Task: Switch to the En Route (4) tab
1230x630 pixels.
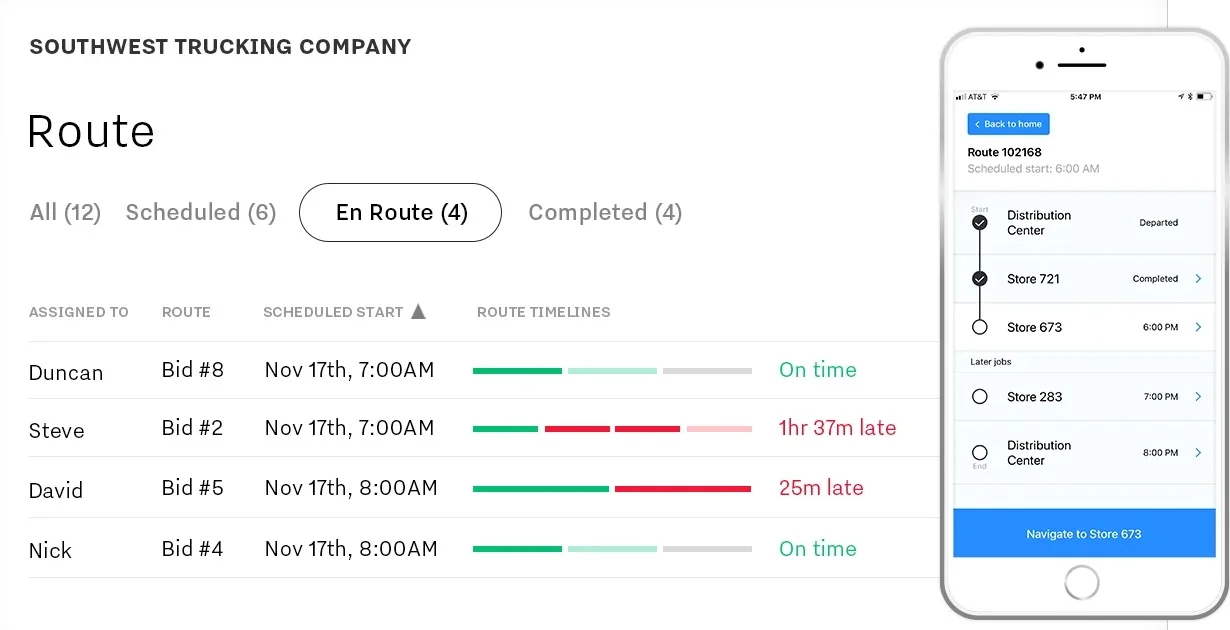Action: (400, 212)
